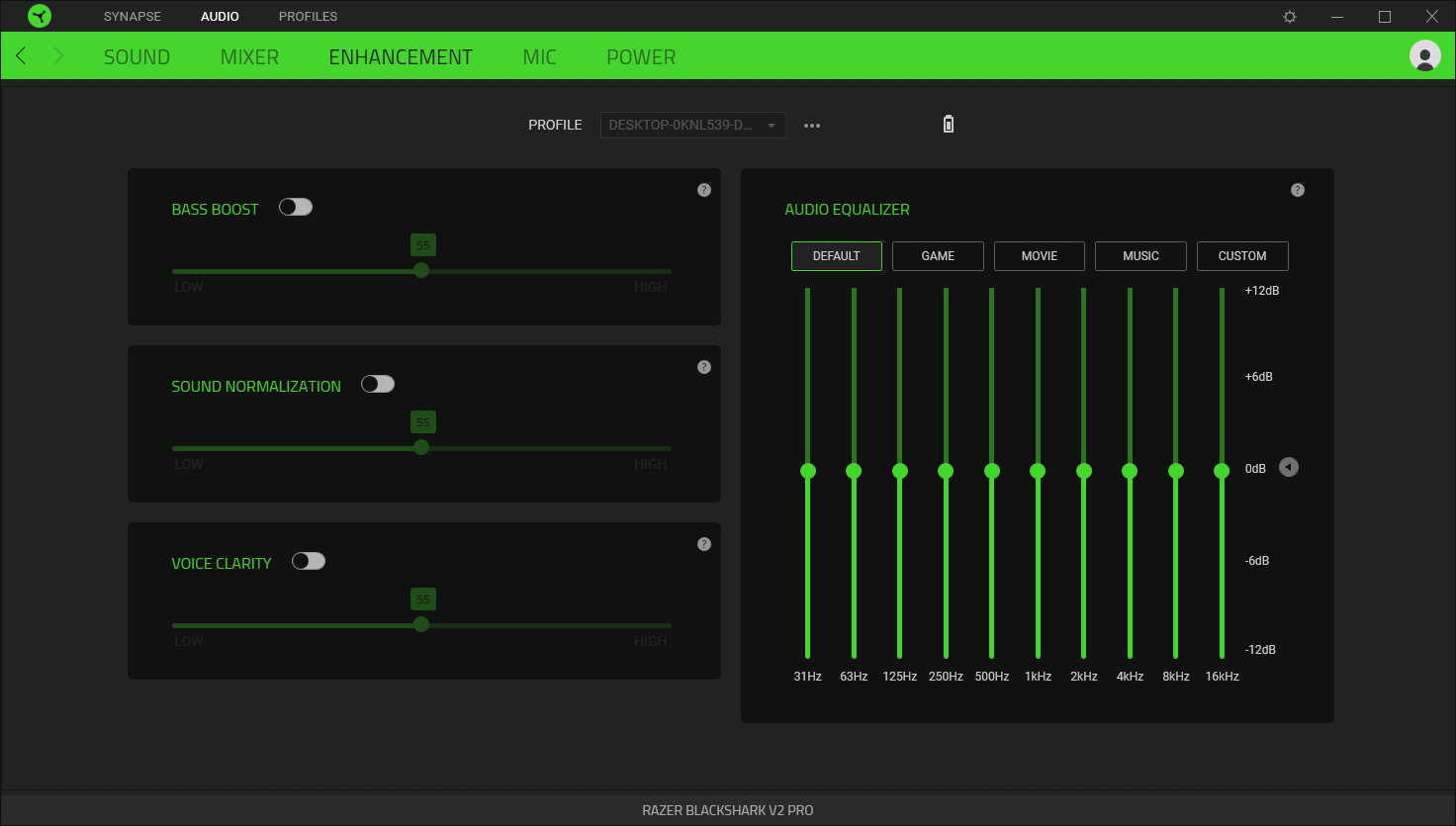Viewport: 1456px width, 826px height.
Task: Open the user account icon
Action: point(1424,55)
